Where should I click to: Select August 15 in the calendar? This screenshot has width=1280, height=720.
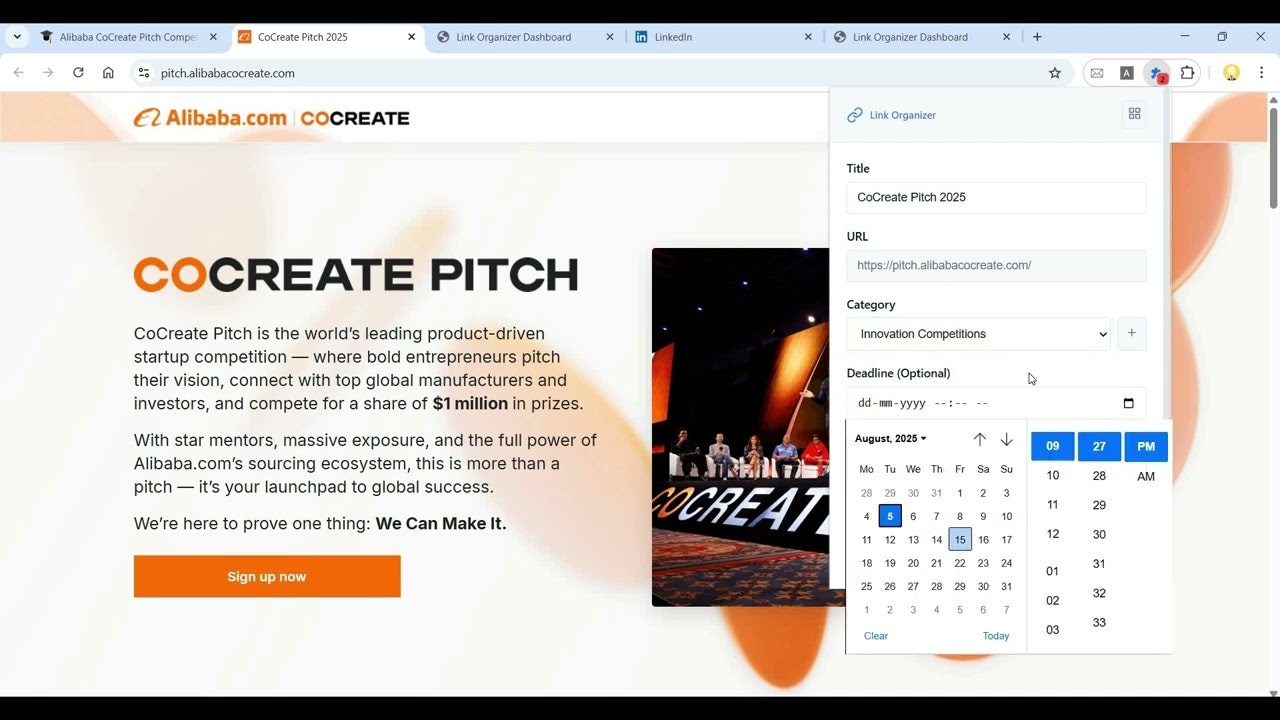[x=960, y=540]
